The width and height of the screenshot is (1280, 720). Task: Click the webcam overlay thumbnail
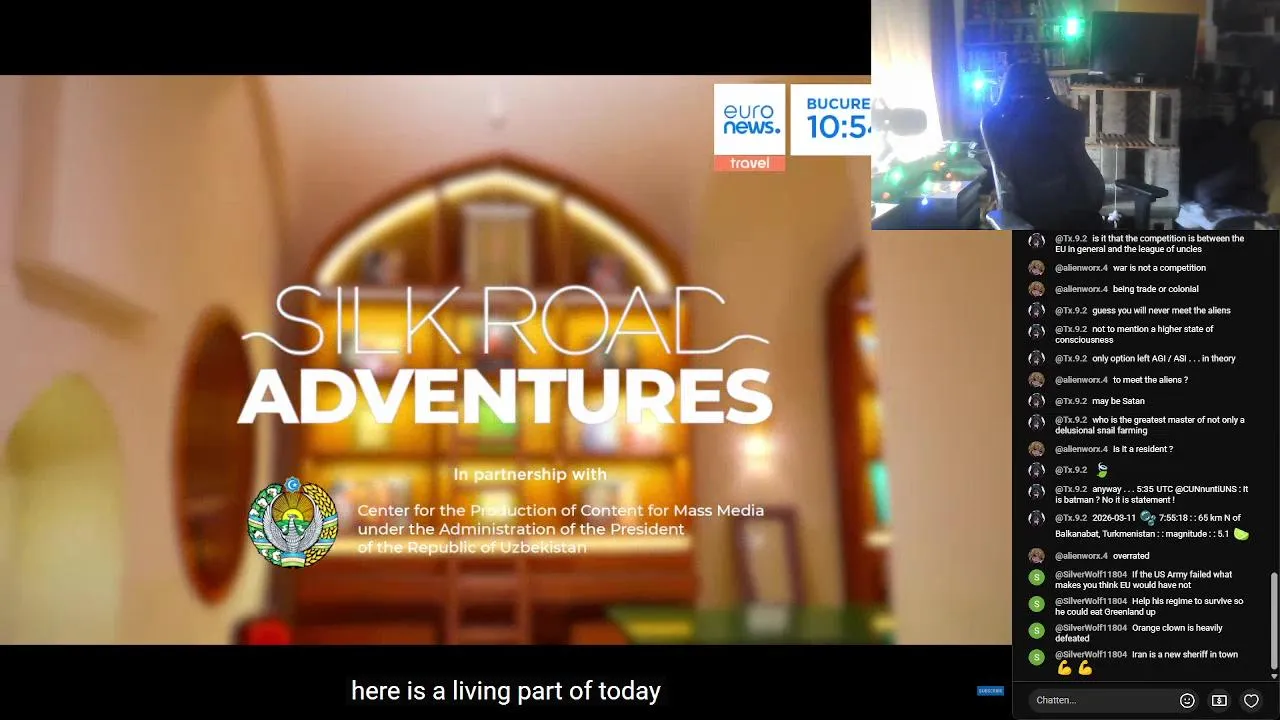click(1075, 115)
